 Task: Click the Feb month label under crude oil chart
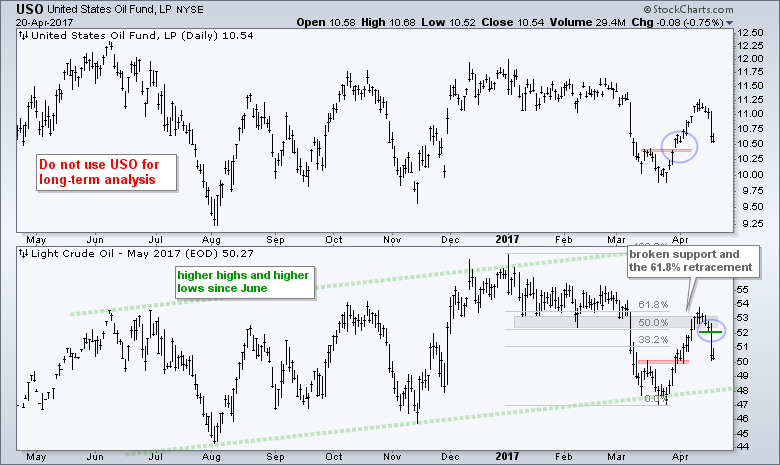coord(564,457)
